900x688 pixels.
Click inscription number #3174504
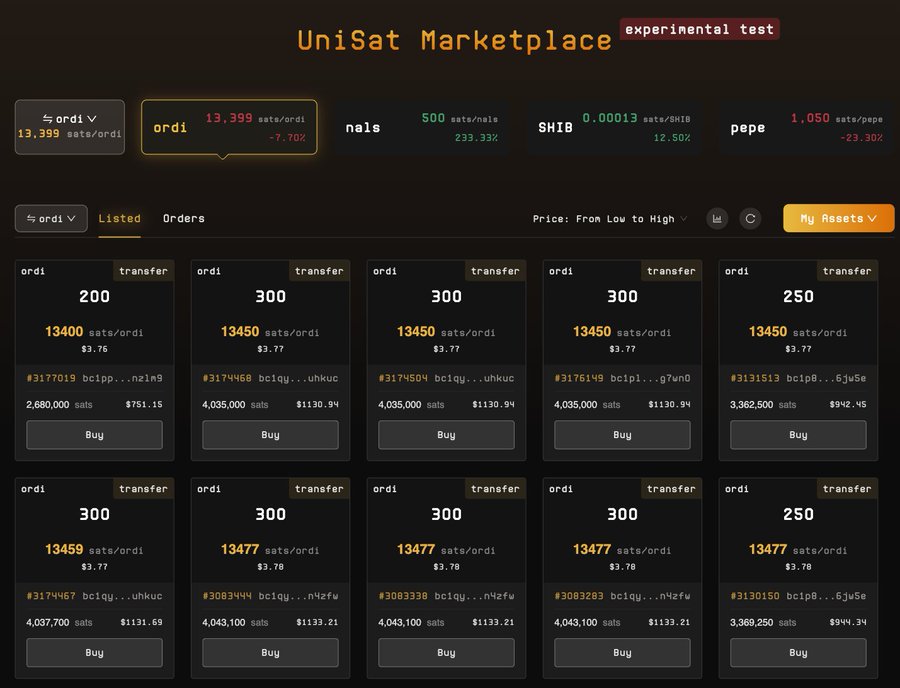tap(403, 378)
